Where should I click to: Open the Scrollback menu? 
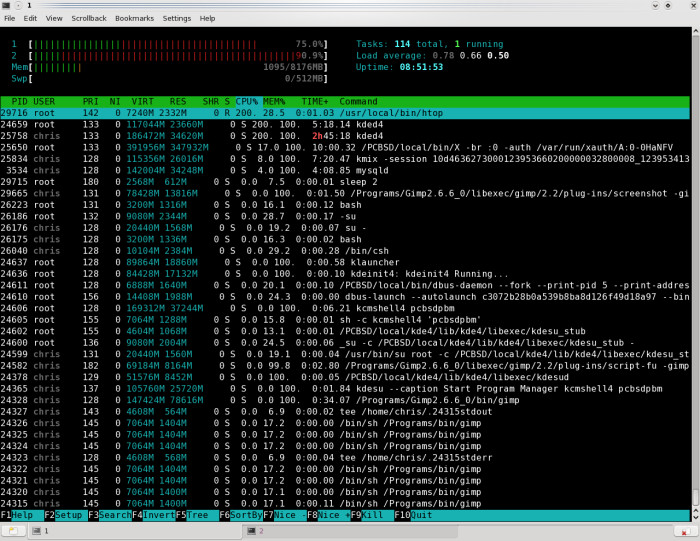point(89,18)
